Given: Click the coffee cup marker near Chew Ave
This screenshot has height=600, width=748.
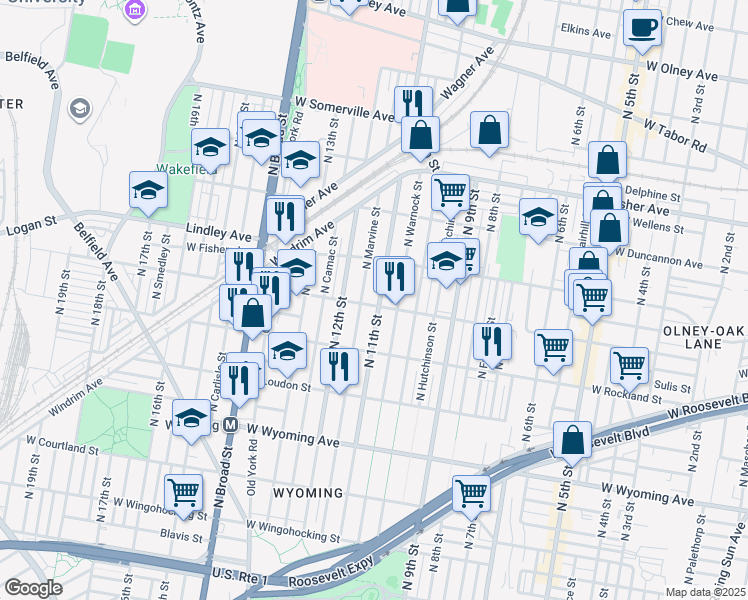Looking at the screenshot, I should click(x=642, y=27).
